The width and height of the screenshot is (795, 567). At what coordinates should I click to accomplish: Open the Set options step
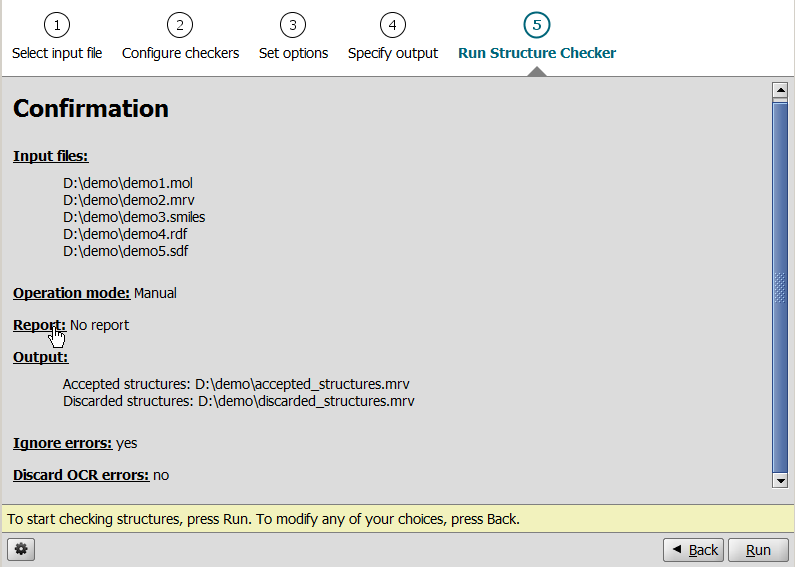coord(293,53)
